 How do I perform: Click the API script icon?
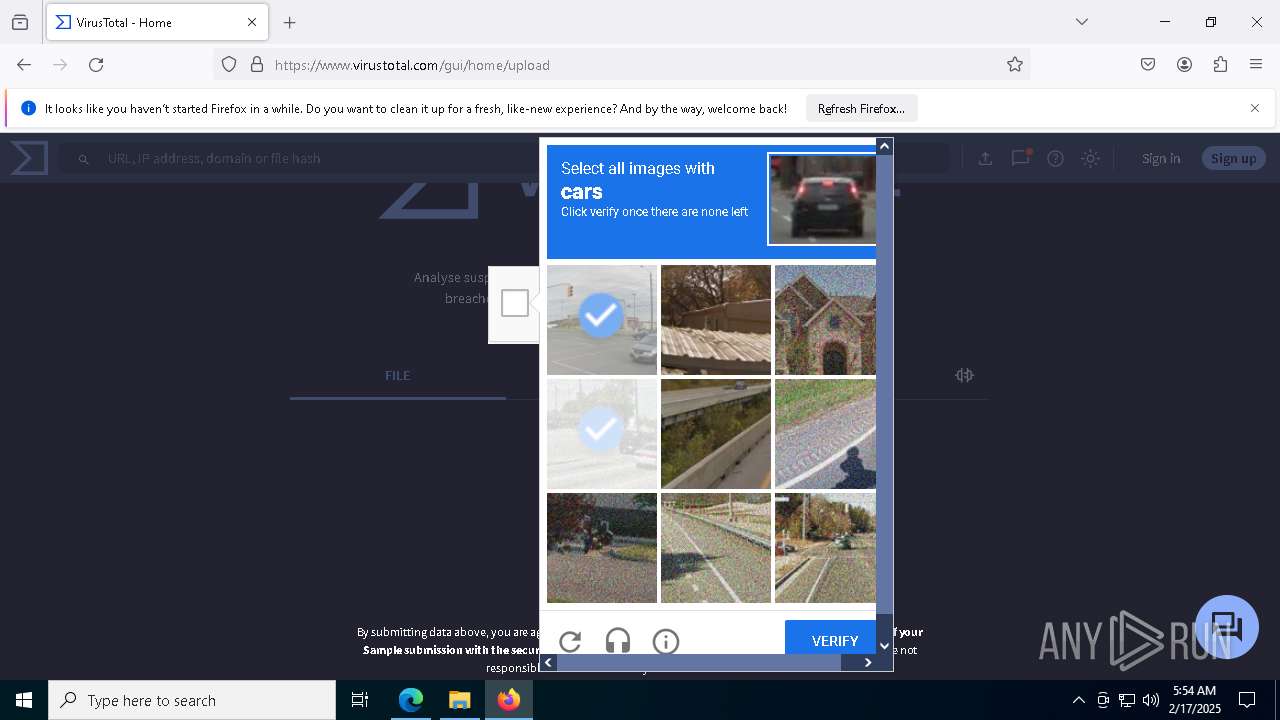(x=964, y=375)
